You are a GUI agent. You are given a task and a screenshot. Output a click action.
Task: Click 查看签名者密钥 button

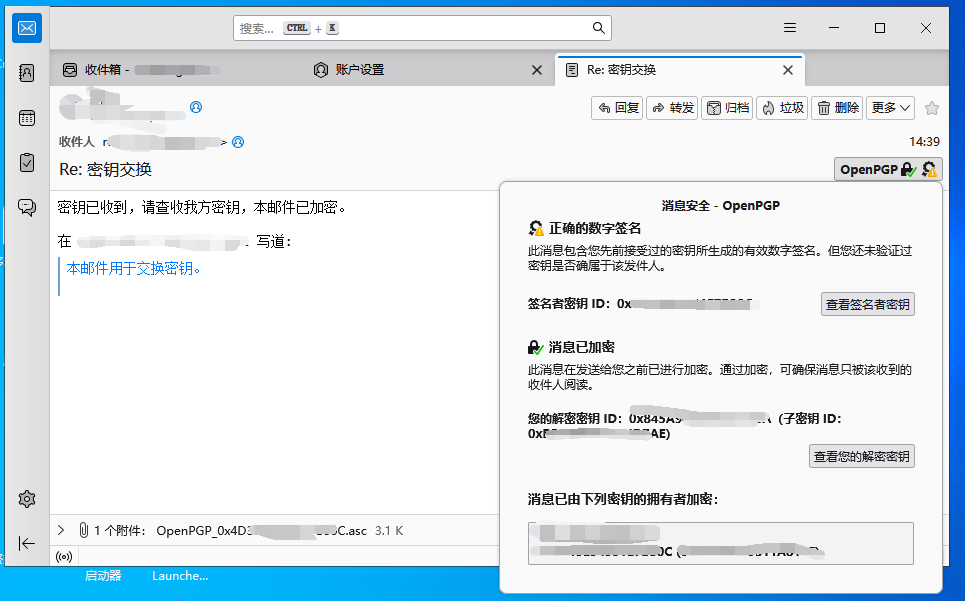(867, 304)
